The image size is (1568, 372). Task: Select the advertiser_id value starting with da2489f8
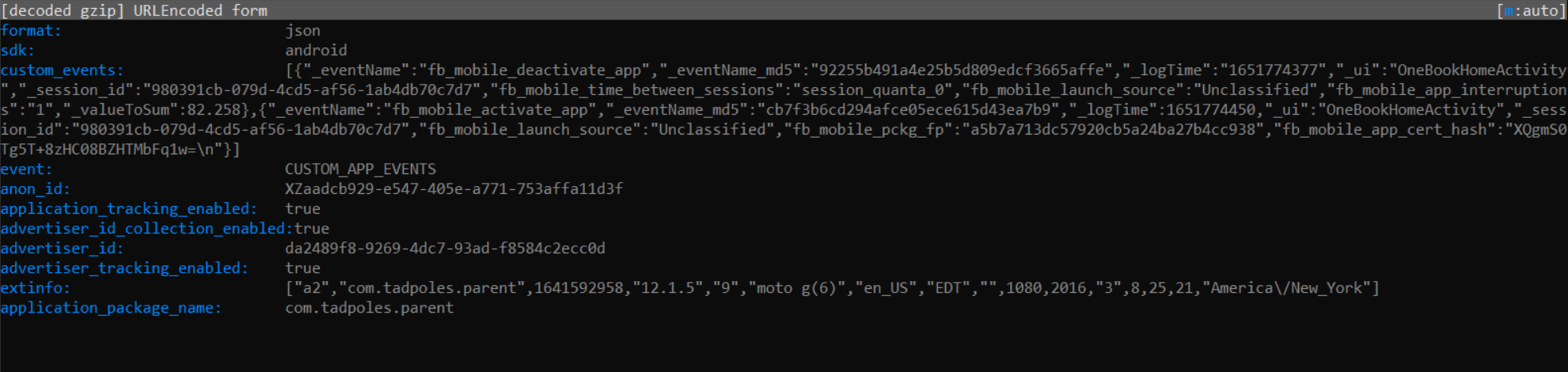[445, 249]
